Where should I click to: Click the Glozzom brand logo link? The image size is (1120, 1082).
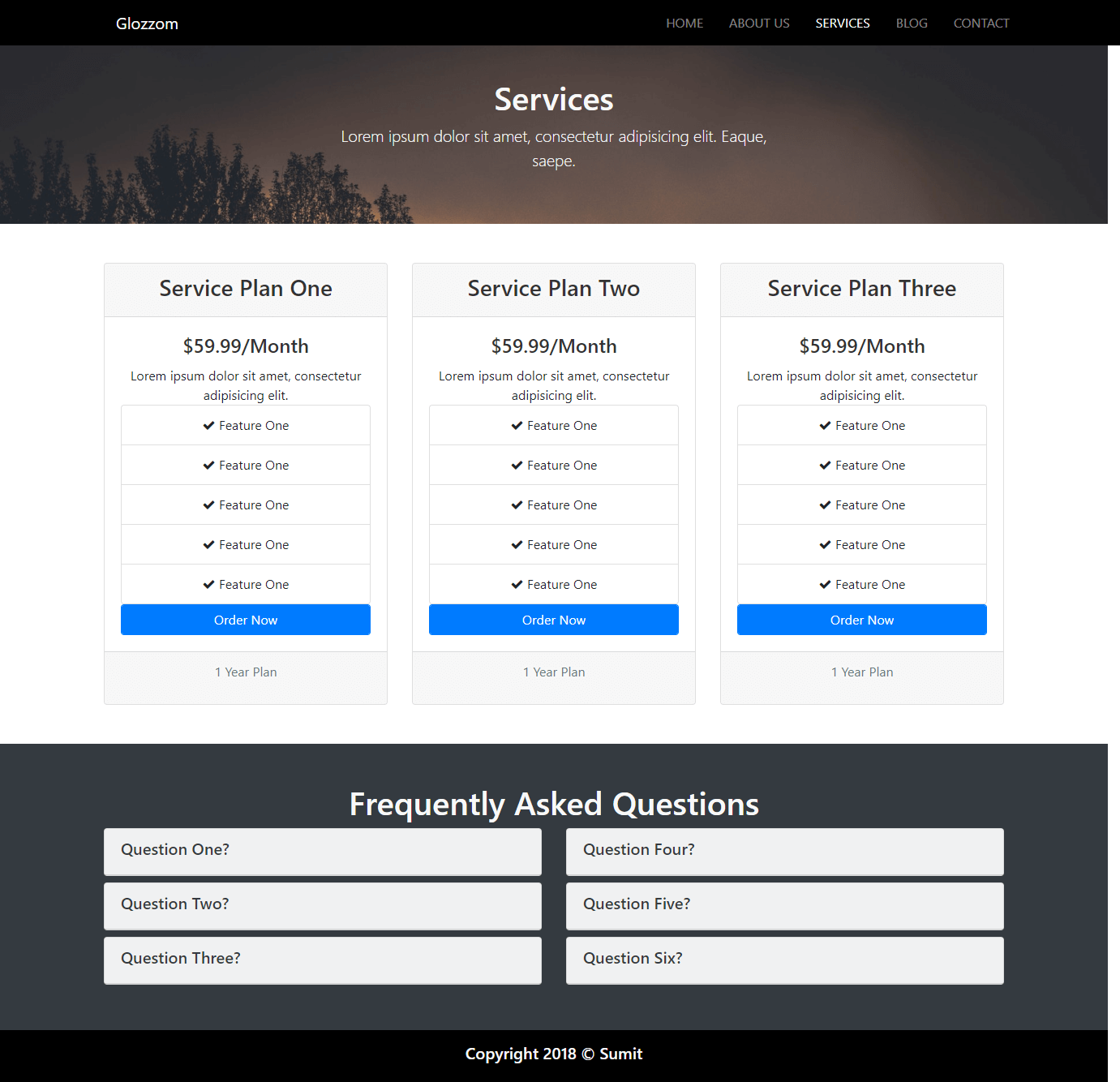point(147,24)
